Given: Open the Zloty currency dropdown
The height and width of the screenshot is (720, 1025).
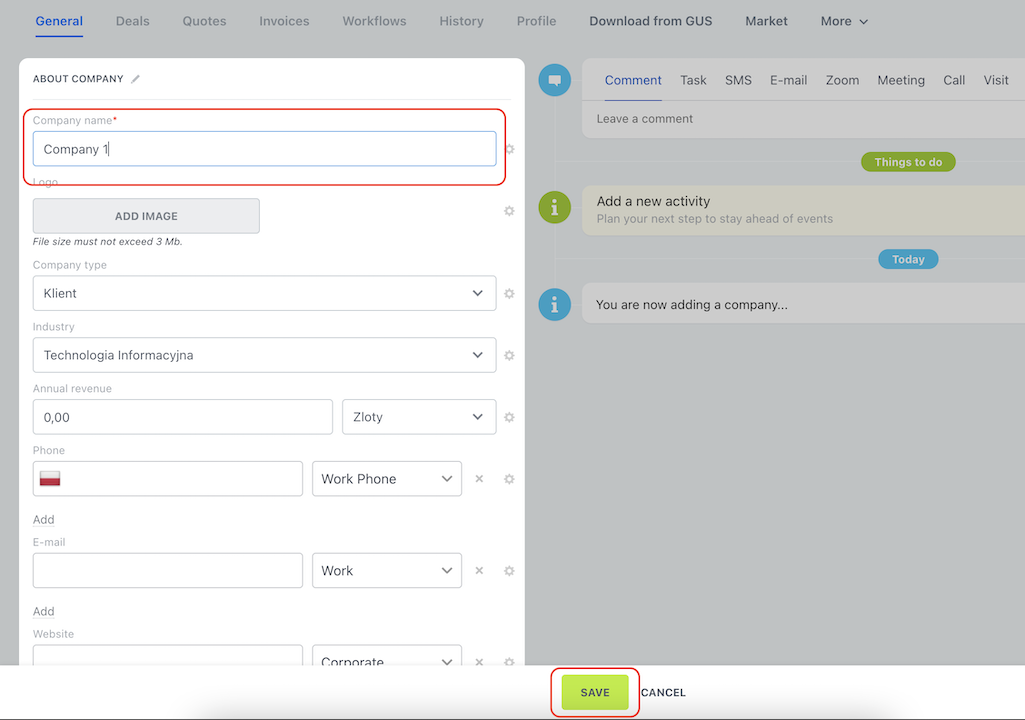Looking at the screenshot, I should pos(418,417).
